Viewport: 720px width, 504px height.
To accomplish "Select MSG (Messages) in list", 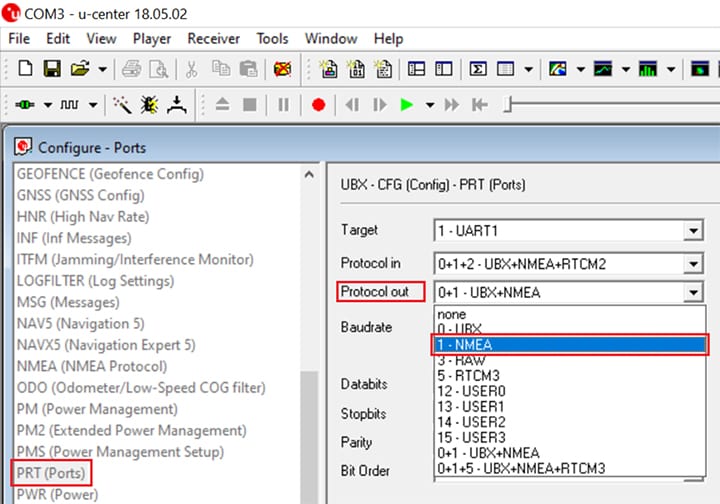I will [x=68, y=302].
